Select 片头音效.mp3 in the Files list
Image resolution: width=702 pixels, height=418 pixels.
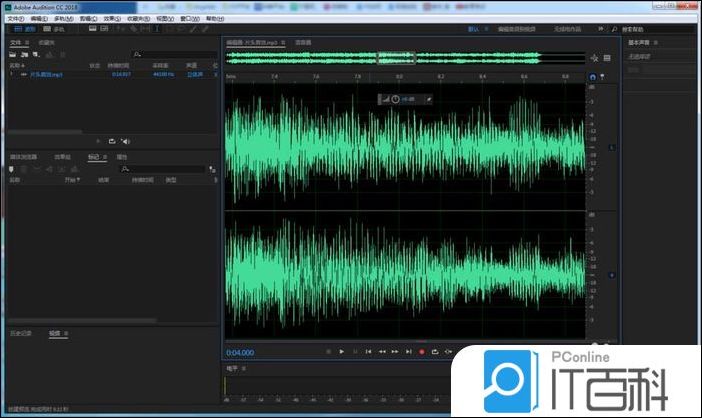[42, 74]
